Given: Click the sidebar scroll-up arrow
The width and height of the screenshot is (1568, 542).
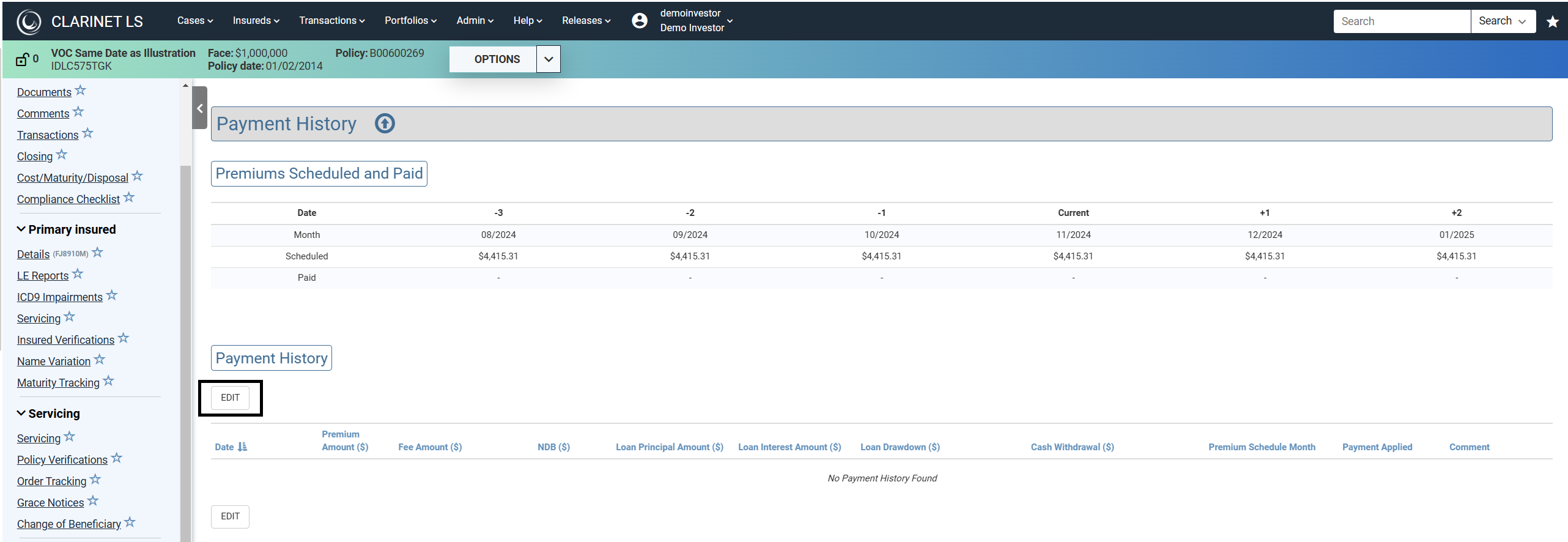Looking at the screenshot, I should click(185, 86).
